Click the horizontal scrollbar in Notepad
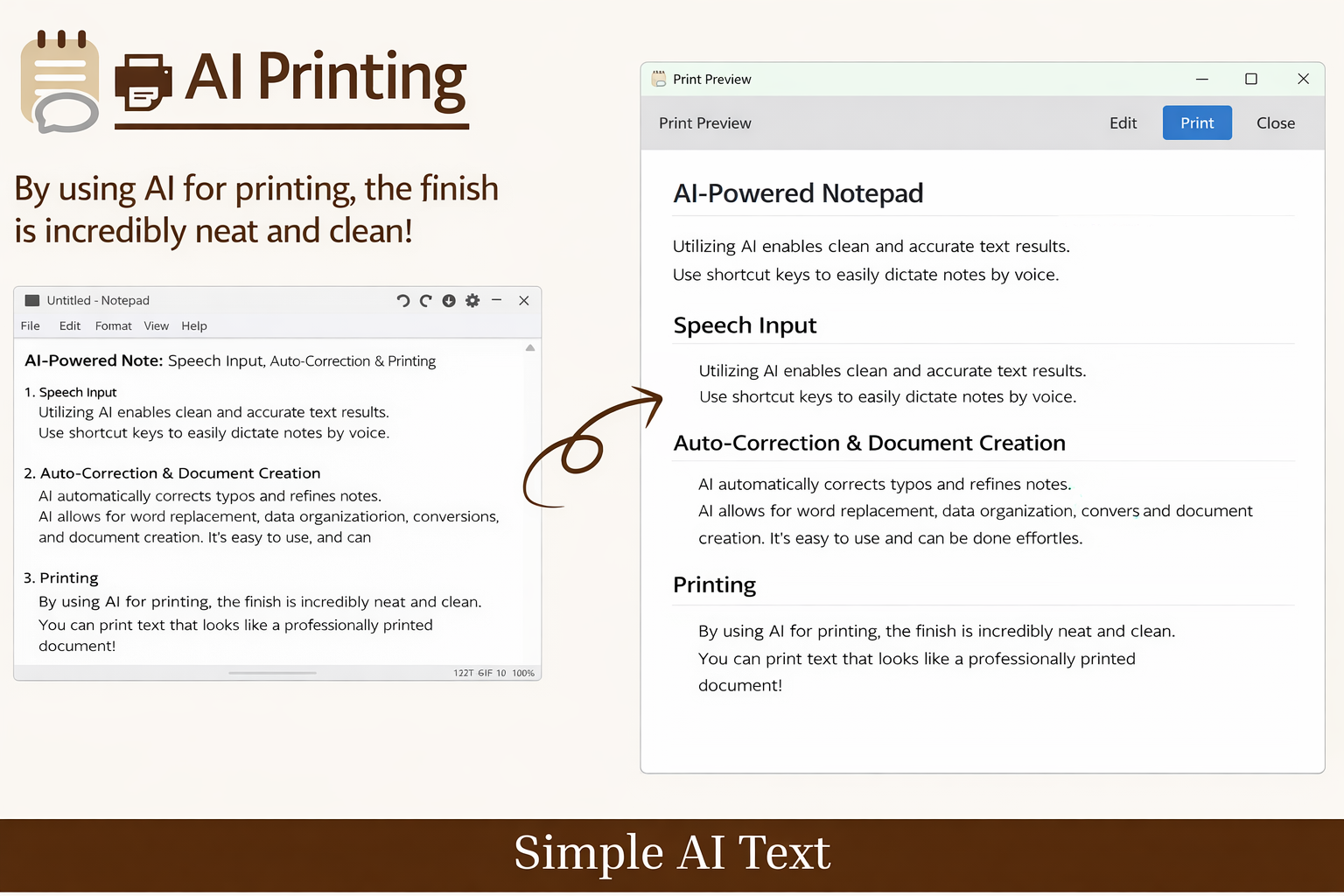1344x896 pixels. [x=272, y=673]
